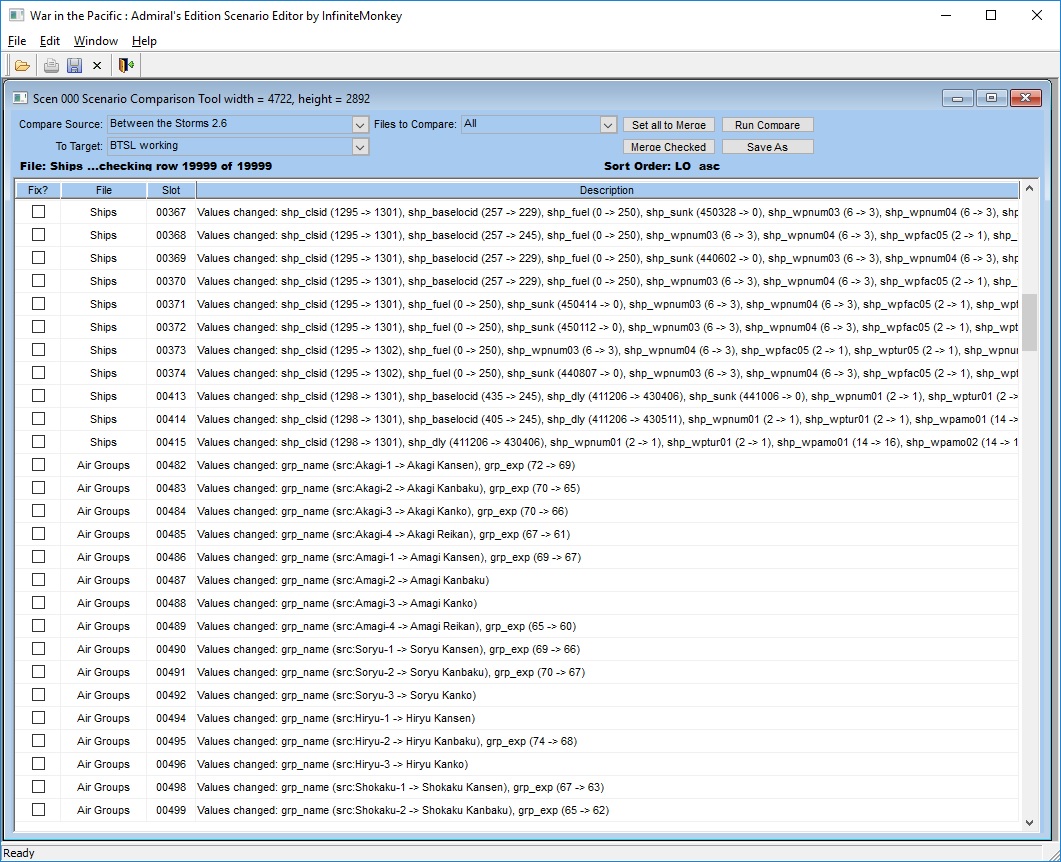Click slot number 00488

171,603
